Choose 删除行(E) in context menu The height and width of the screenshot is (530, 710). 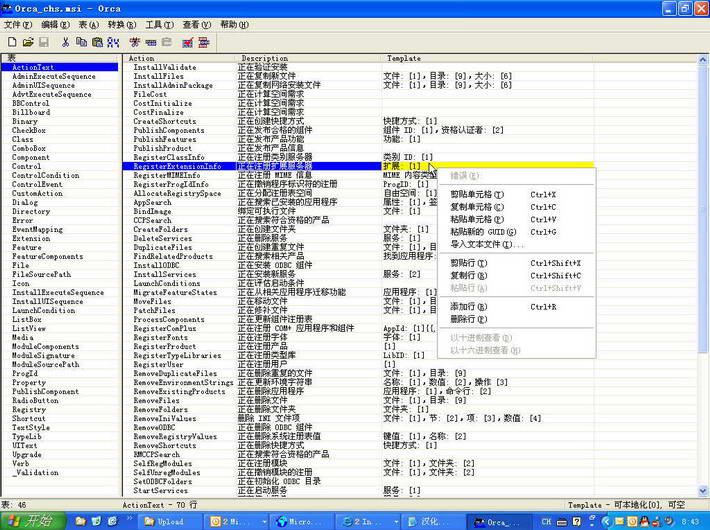(x=516, y=319)
